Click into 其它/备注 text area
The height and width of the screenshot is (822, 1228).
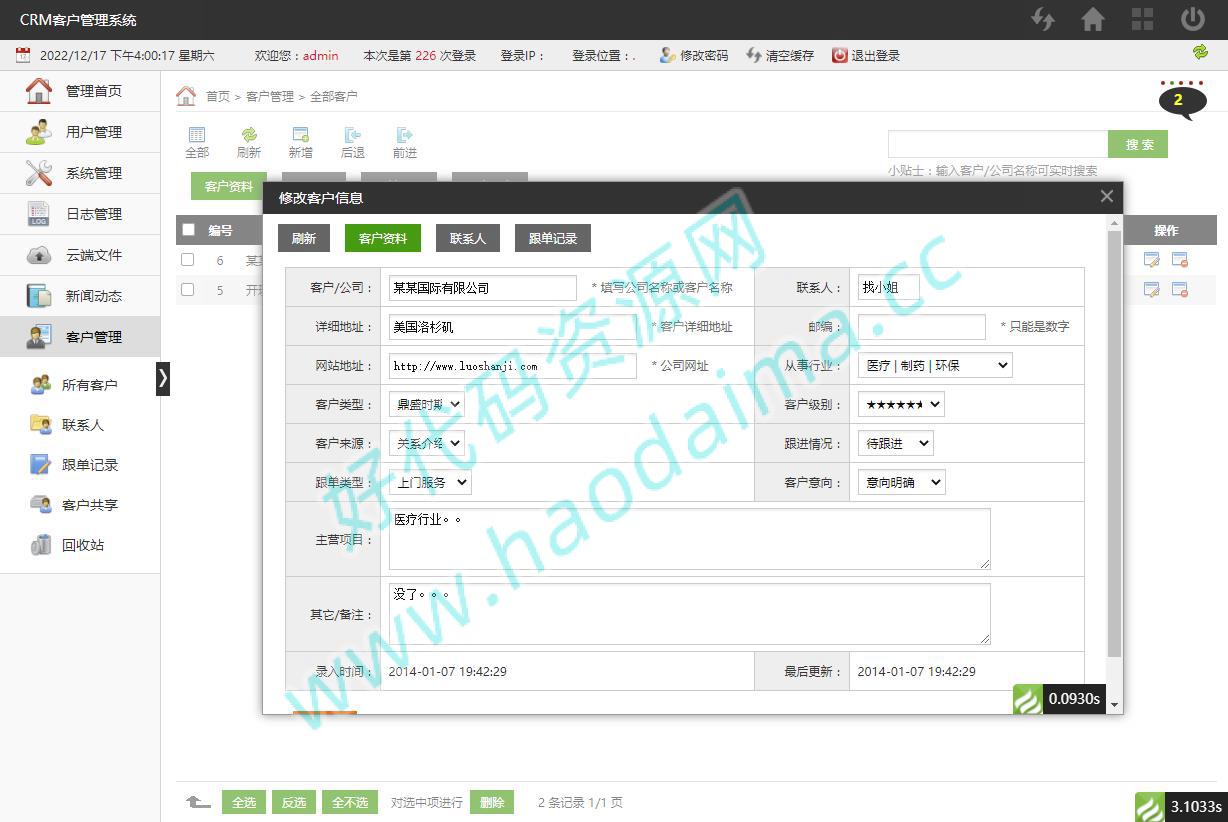690,614
